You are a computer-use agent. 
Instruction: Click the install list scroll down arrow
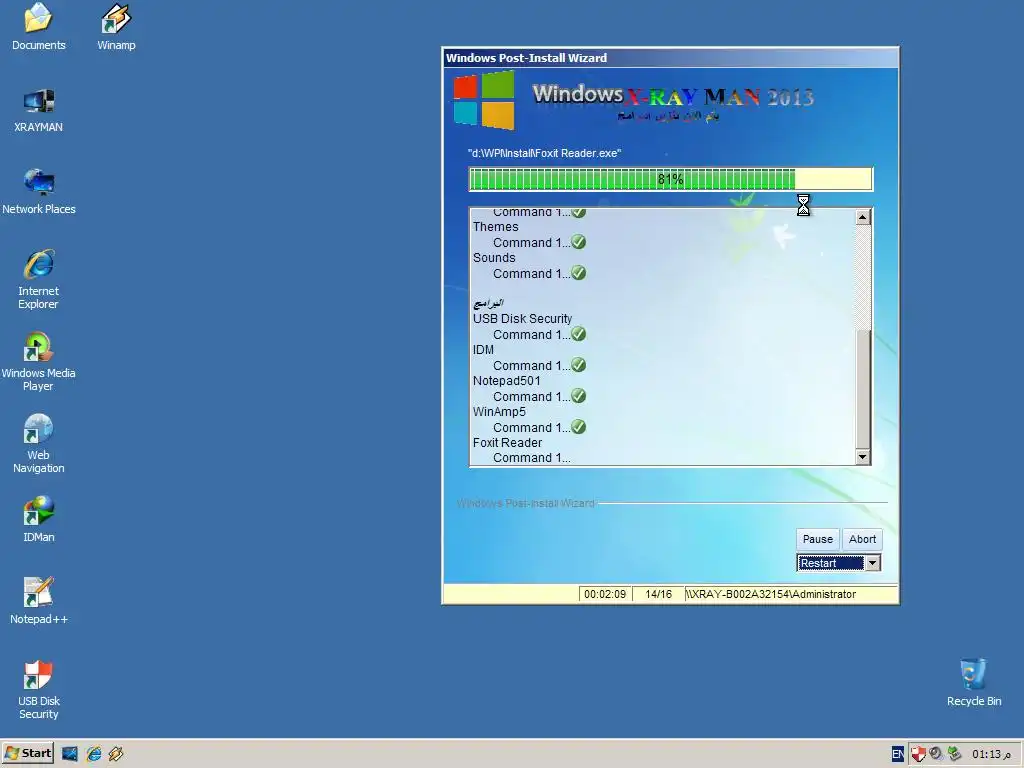point(863,457)
